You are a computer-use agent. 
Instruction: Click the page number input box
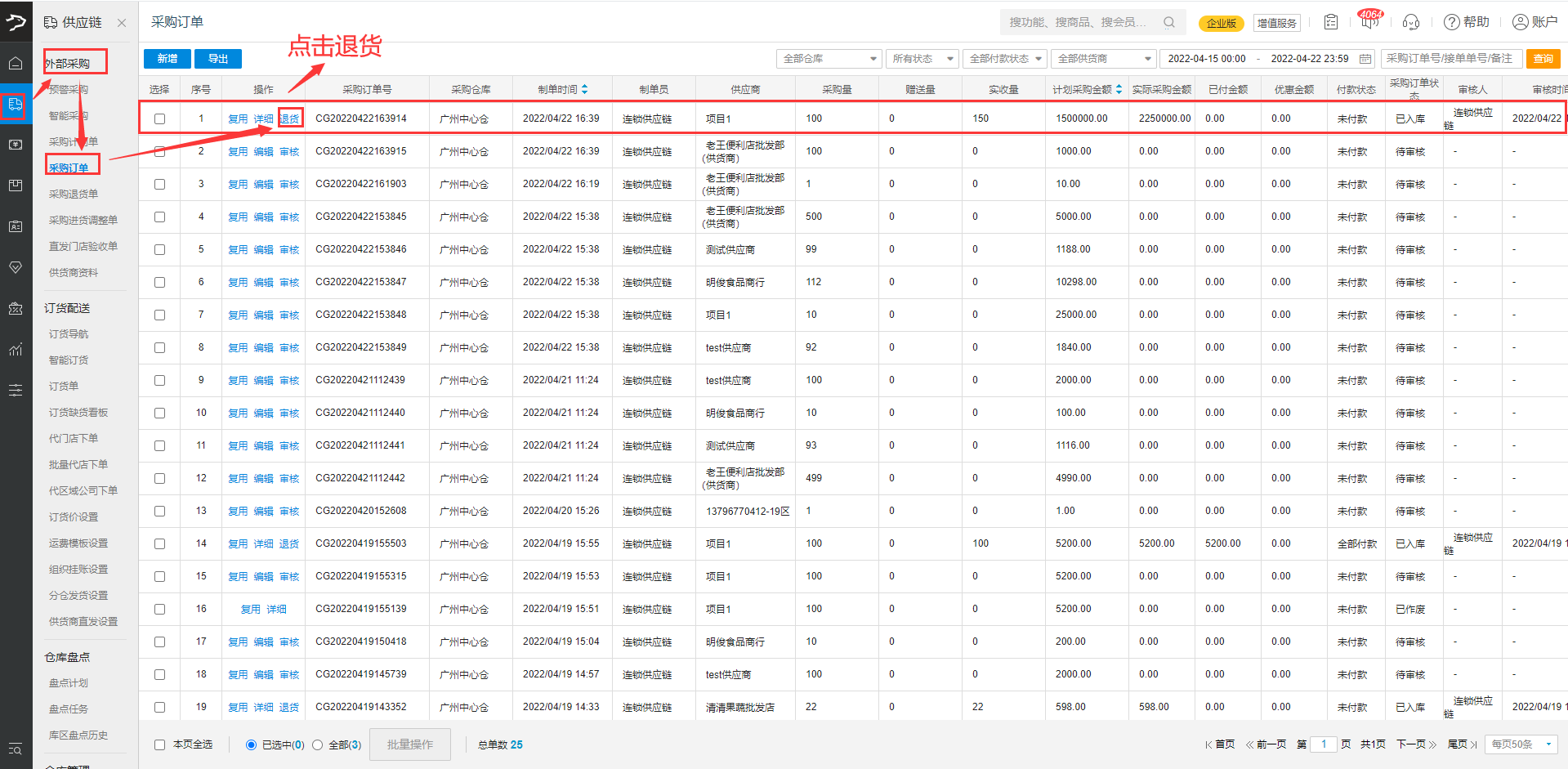tap(1324, 744)
